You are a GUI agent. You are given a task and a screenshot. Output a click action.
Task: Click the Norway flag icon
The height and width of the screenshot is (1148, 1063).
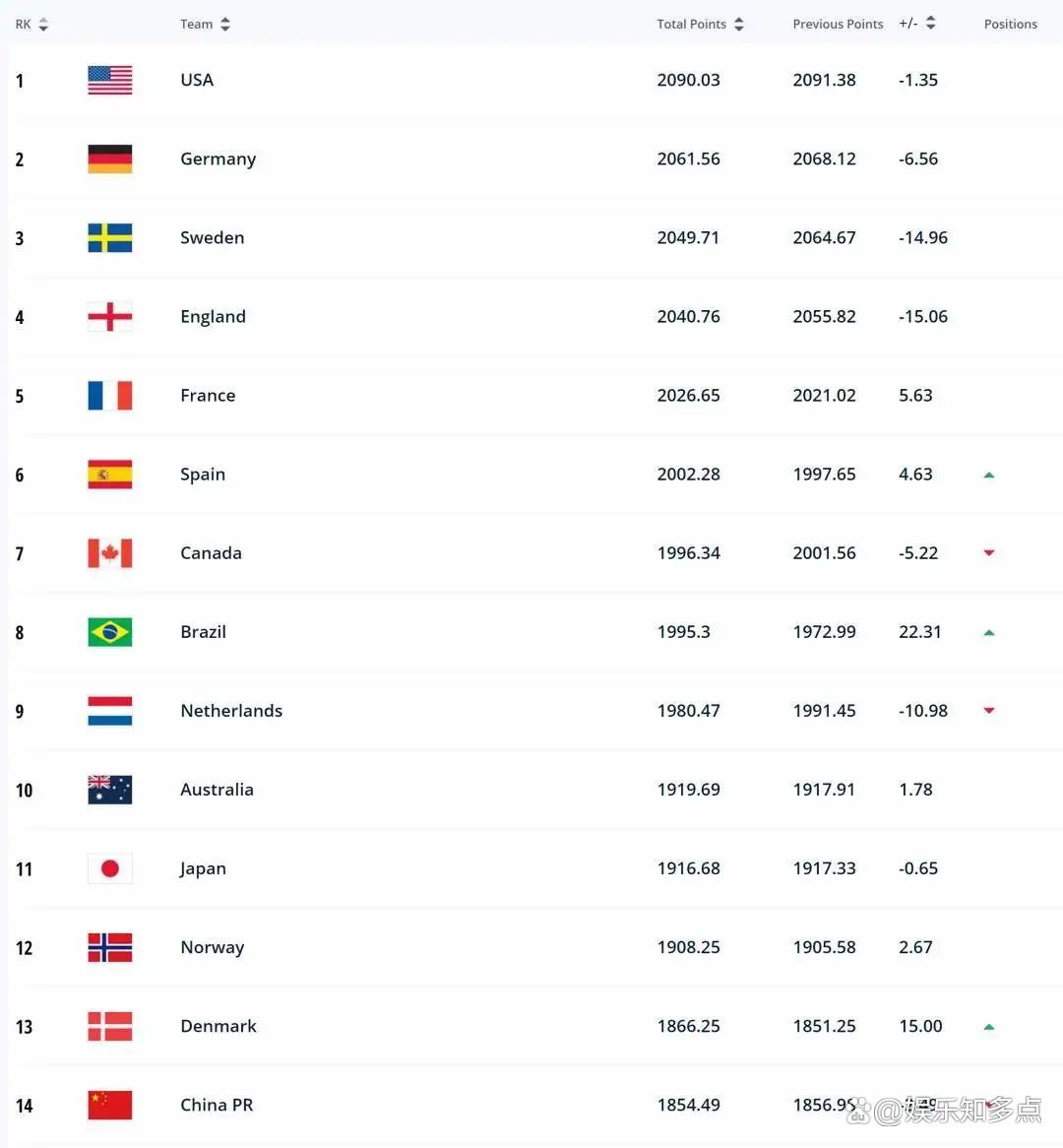[x=110, y=947]
